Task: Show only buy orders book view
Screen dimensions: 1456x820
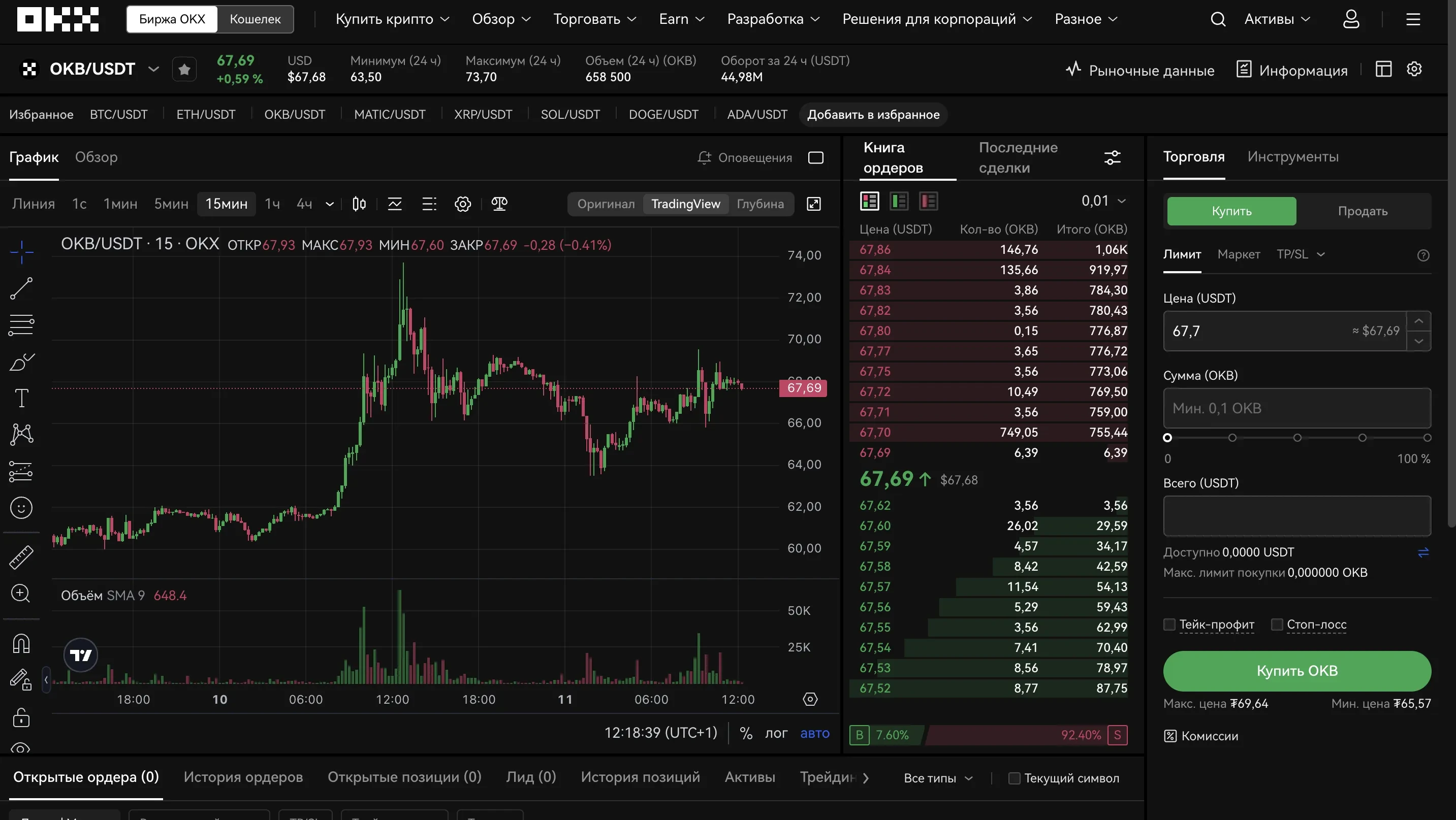Action: 899,201
